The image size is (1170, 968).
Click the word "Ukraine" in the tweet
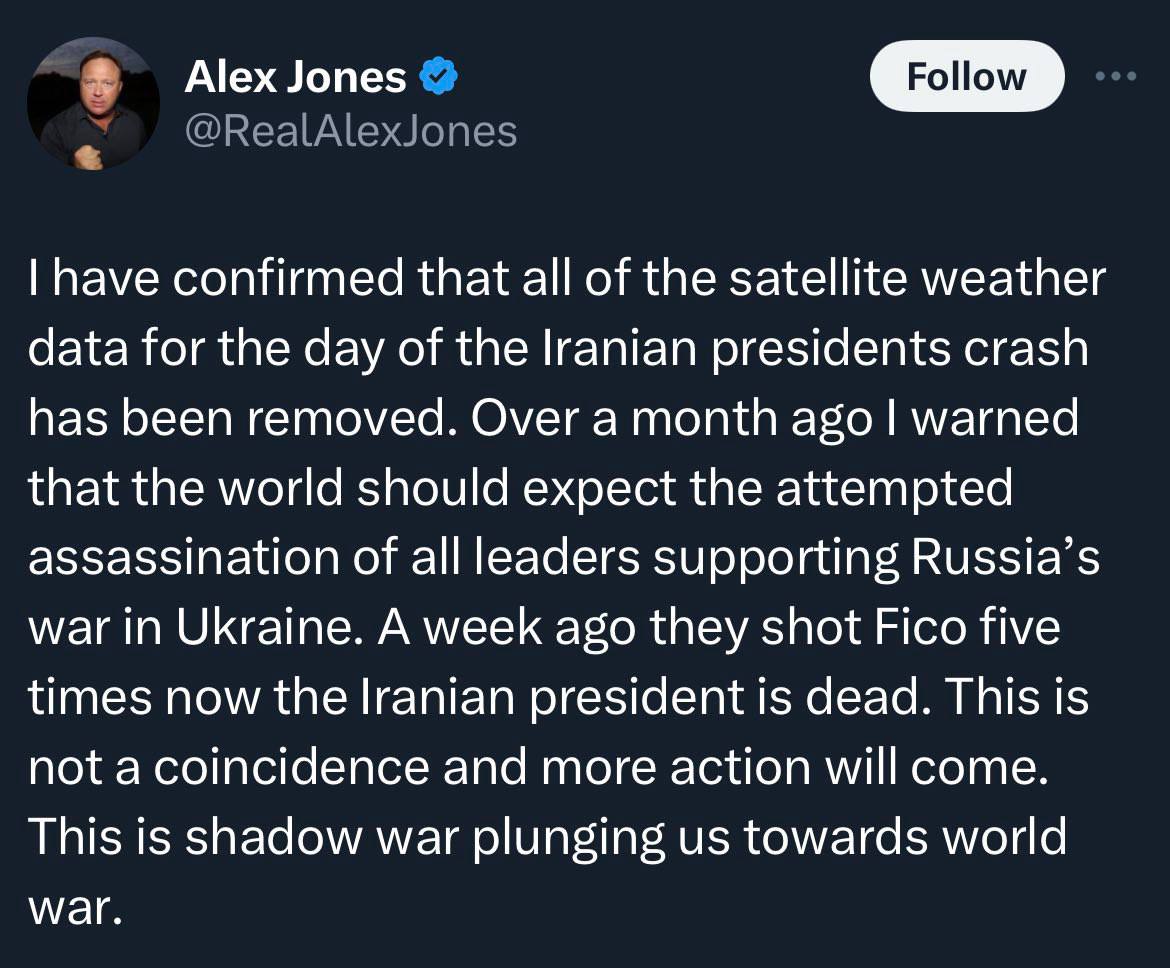247,628
